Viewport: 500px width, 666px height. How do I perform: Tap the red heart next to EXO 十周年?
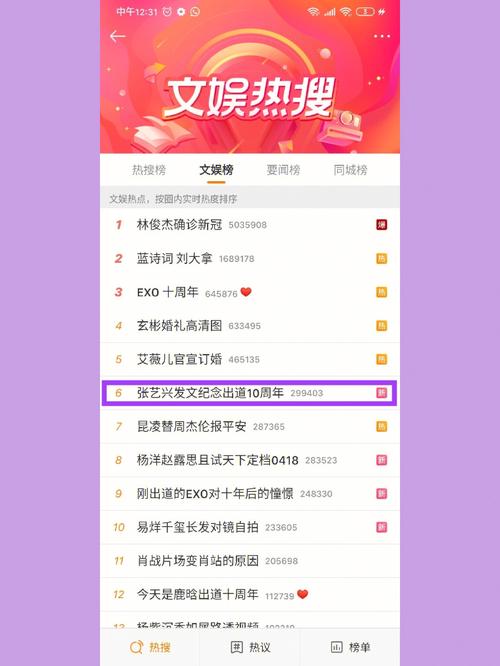click(246, 292)
